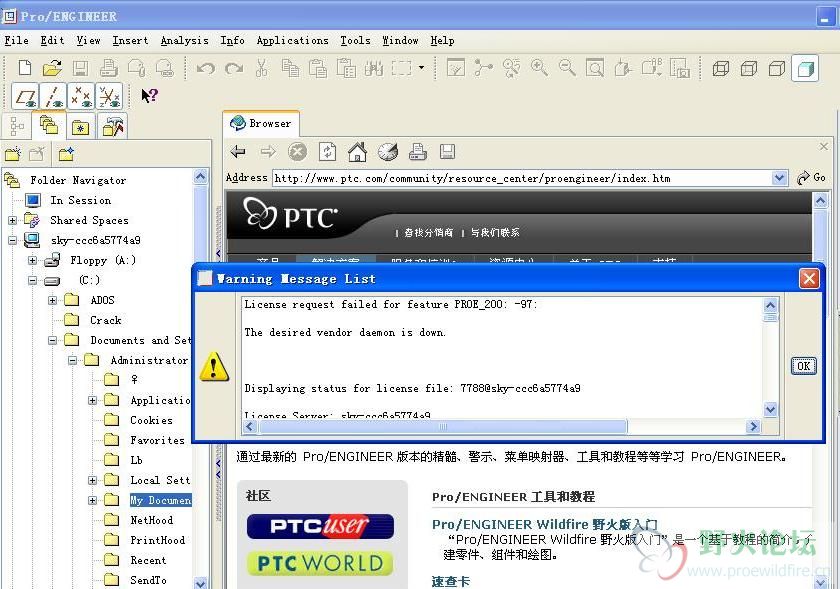The width and height of the screenshot is (840, 589).
Task: Collapse the (C:) drive node
Action: (x=33, y=280)
